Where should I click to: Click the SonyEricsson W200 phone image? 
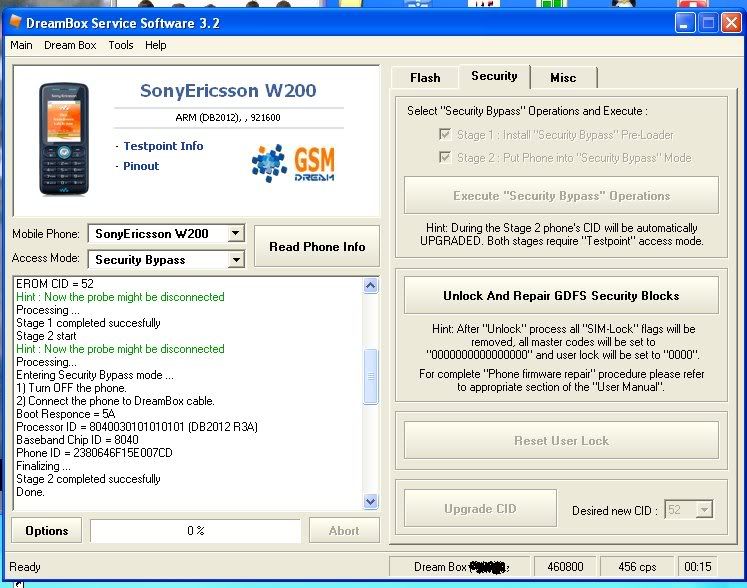click(x=64, y=139)
